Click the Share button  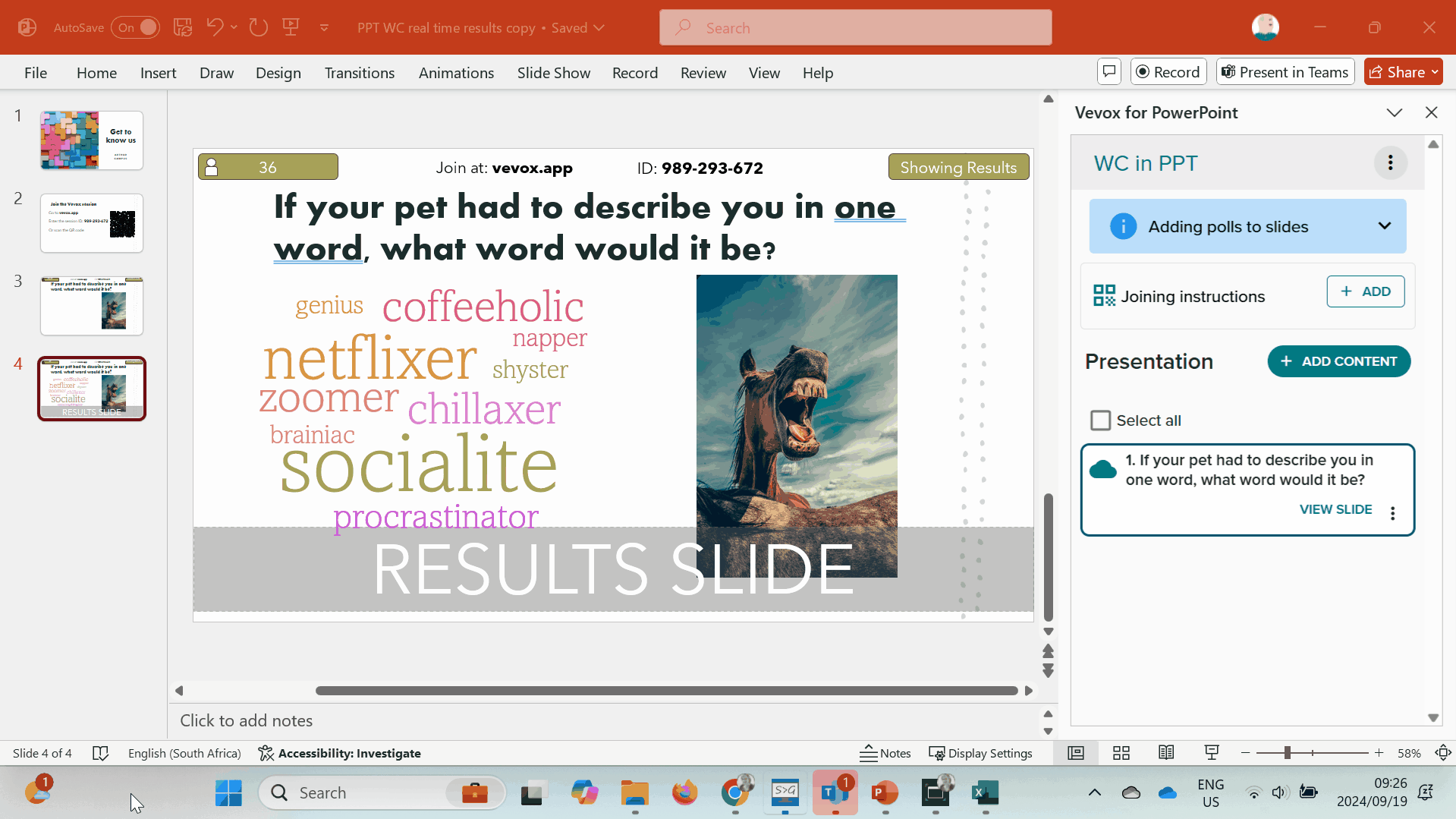pos(1403,72)
